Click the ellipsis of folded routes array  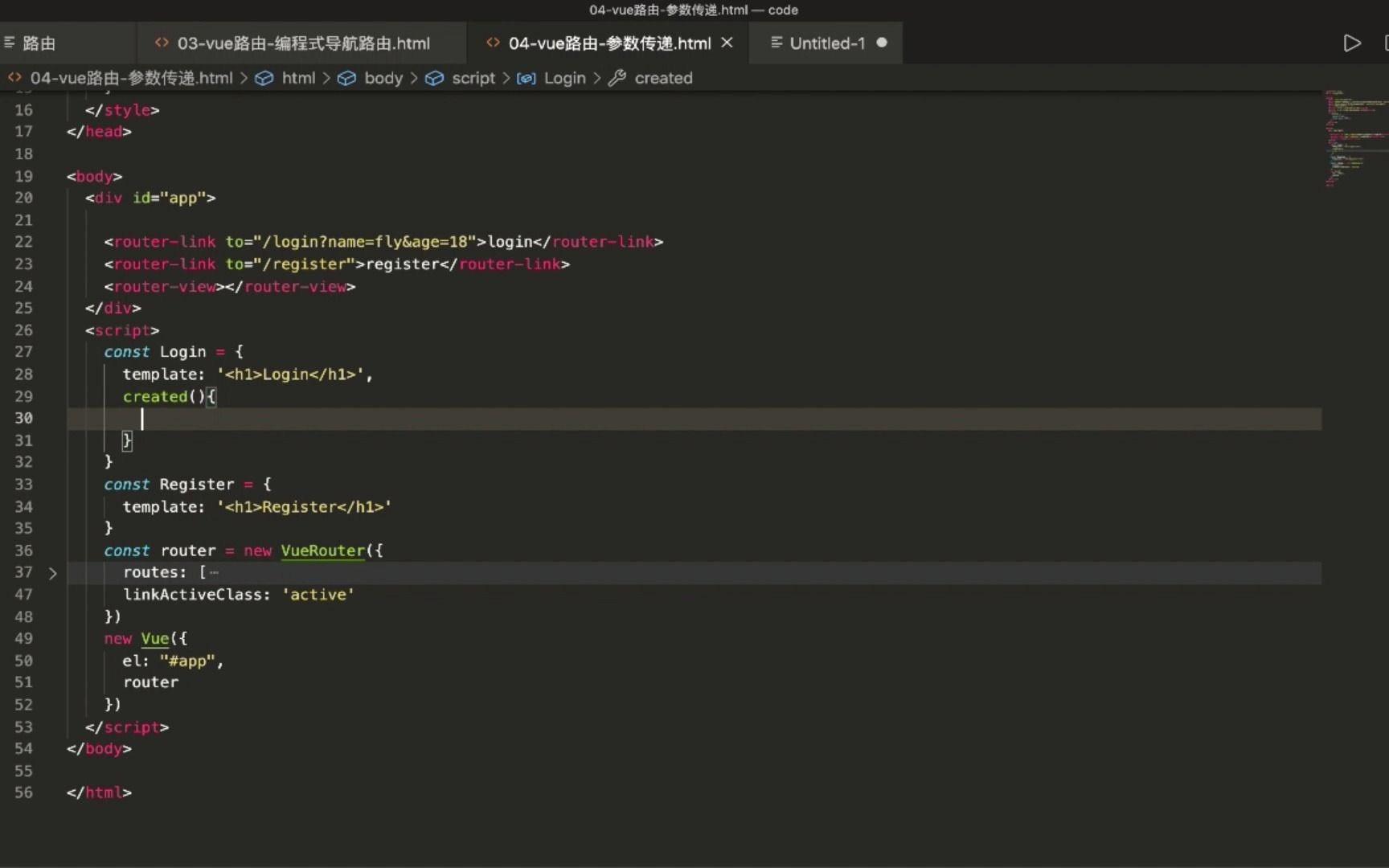pos(214,573)
